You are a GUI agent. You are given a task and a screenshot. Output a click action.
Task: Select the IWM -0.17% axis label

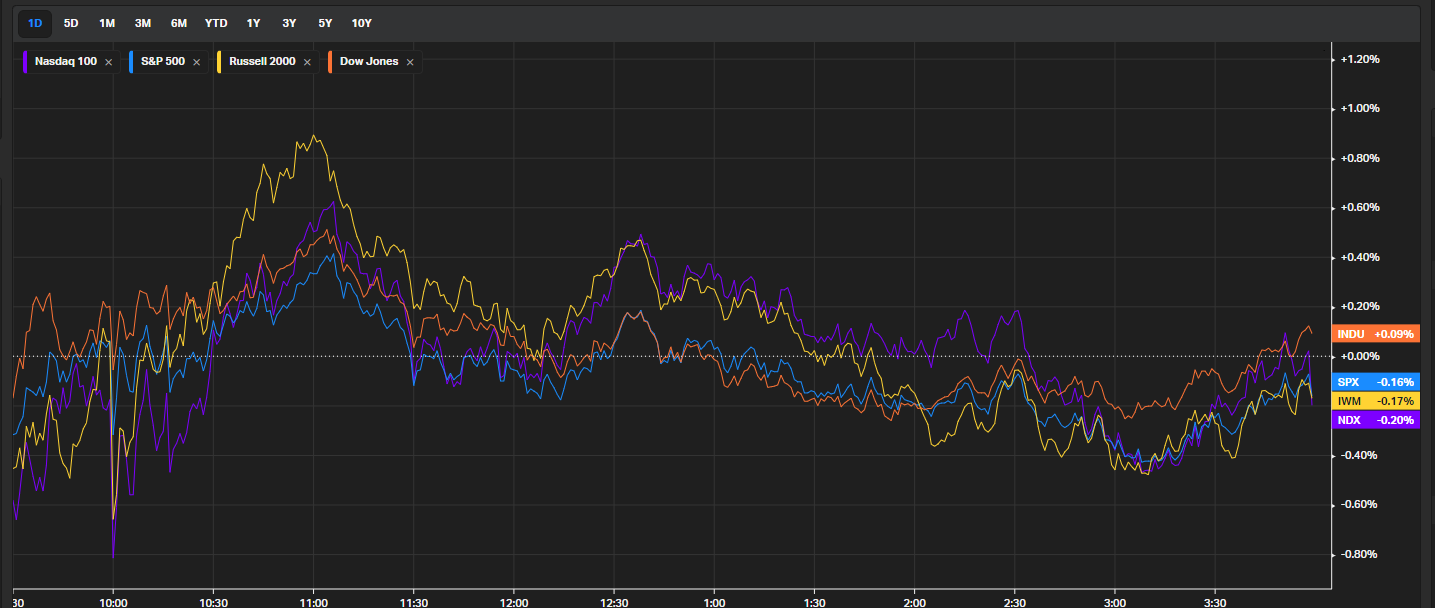pos(1375,401)
